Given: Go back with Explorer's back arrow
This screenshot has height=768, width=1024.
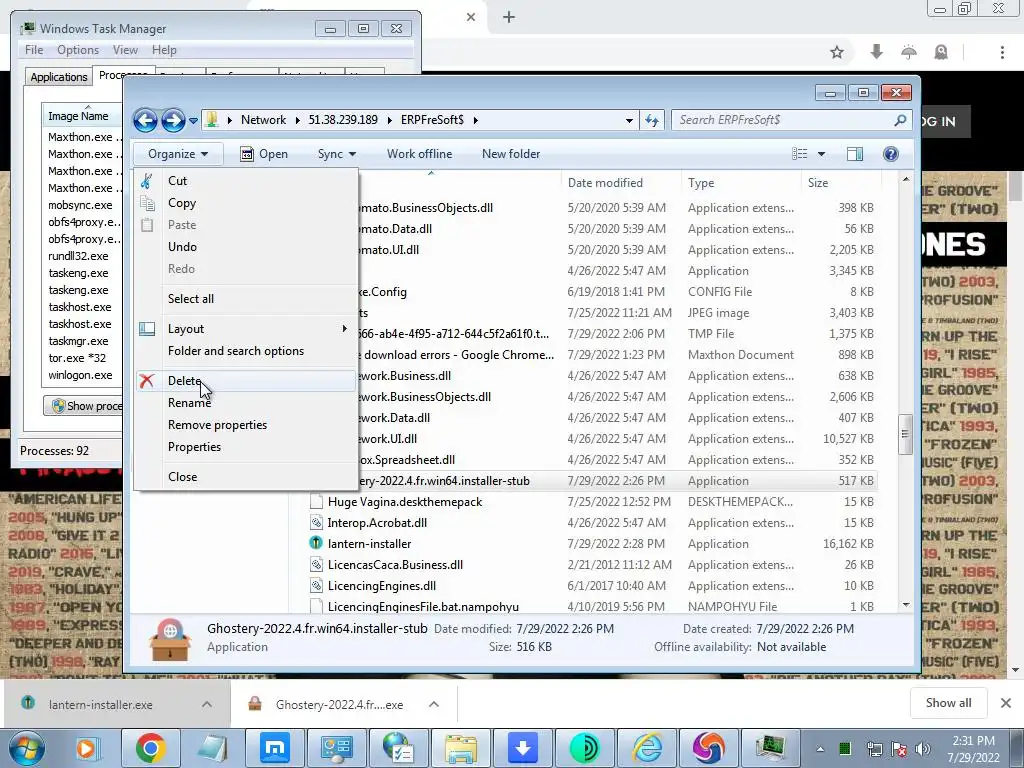Looking at the screenshot, I should (145, 120).
